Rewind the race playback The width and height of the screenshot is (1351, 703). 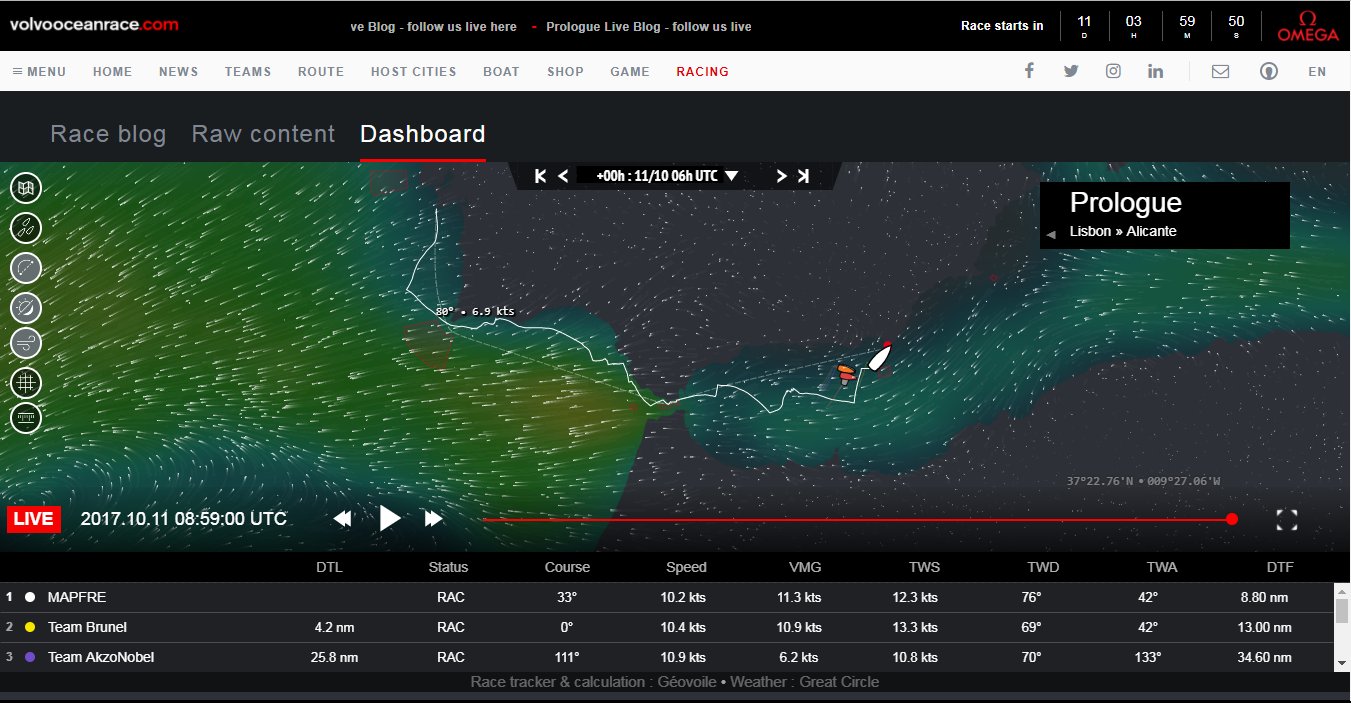[342, 519]
